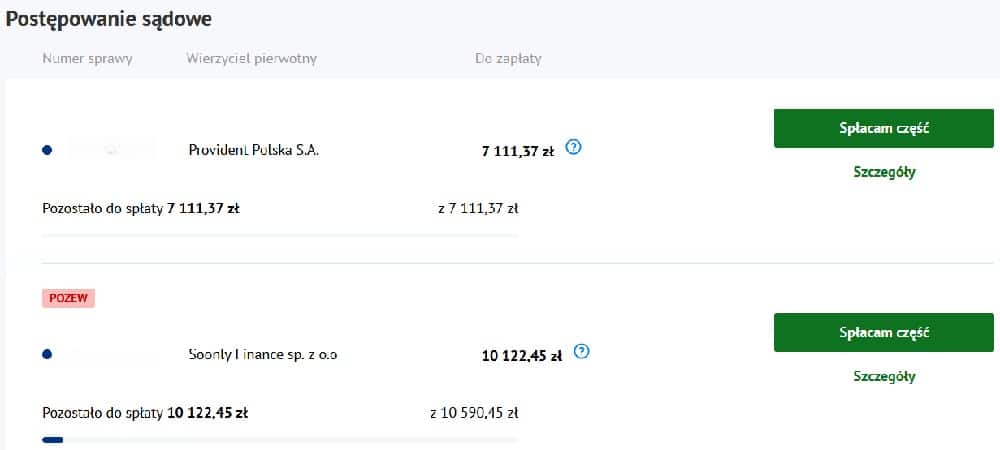Click the bold 10 122,45 zł amount due
The width and height of the screenshot is (1000, 450).
coord(520,355)
